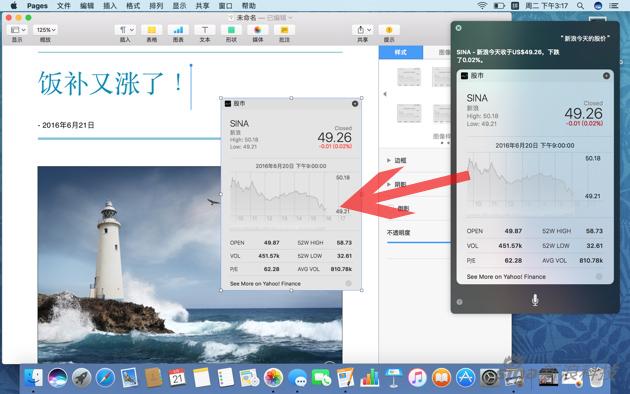This screenshot has width=630, height=394.
Task: Open the 125% zoom level dropdown
Action: 45,30
